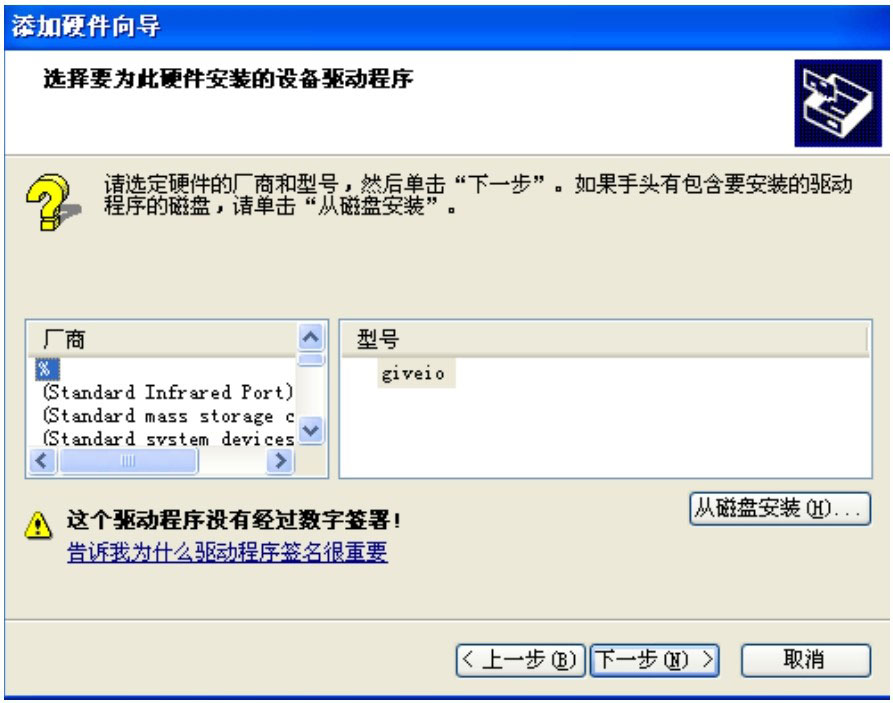893x703 pixels.
Task: Click the yellow warning triangle icon
Action: pos(38,525)
